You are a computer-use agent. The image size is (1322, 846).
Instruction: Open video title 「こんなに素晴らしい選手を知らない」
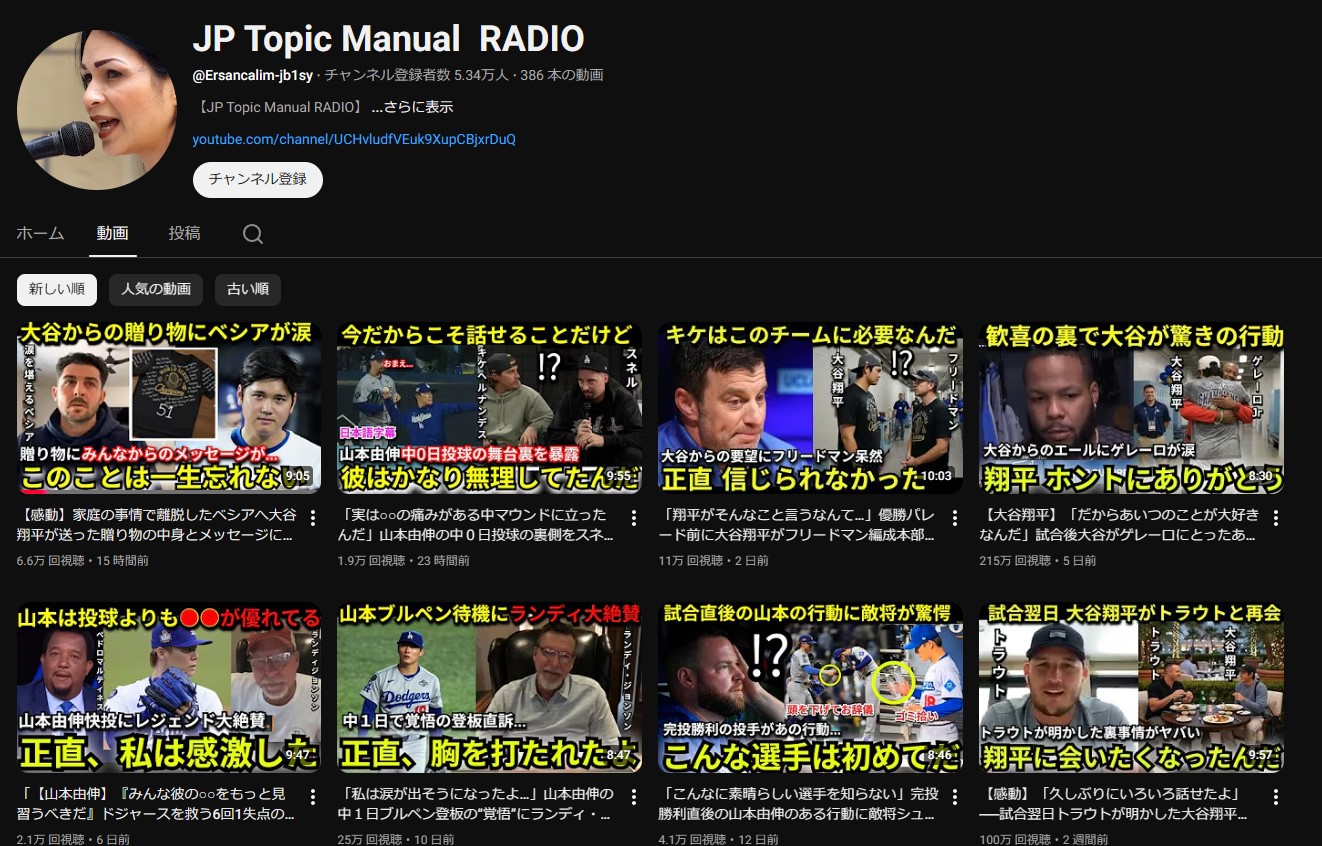[799, 804]
